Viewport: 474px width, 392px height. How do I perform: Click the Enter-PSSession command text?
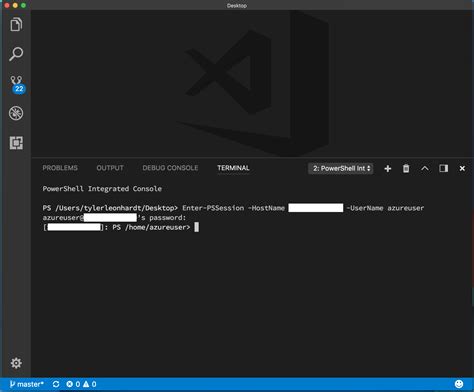click(x=213, y=208)
